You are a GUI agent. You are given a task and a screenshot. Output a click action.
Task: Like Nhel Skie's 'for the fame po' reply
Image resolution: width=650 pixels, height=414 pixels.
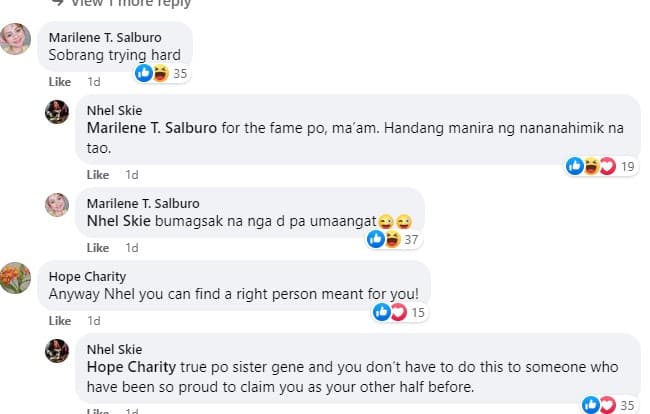pyautogui.click(x=98, y=174)
